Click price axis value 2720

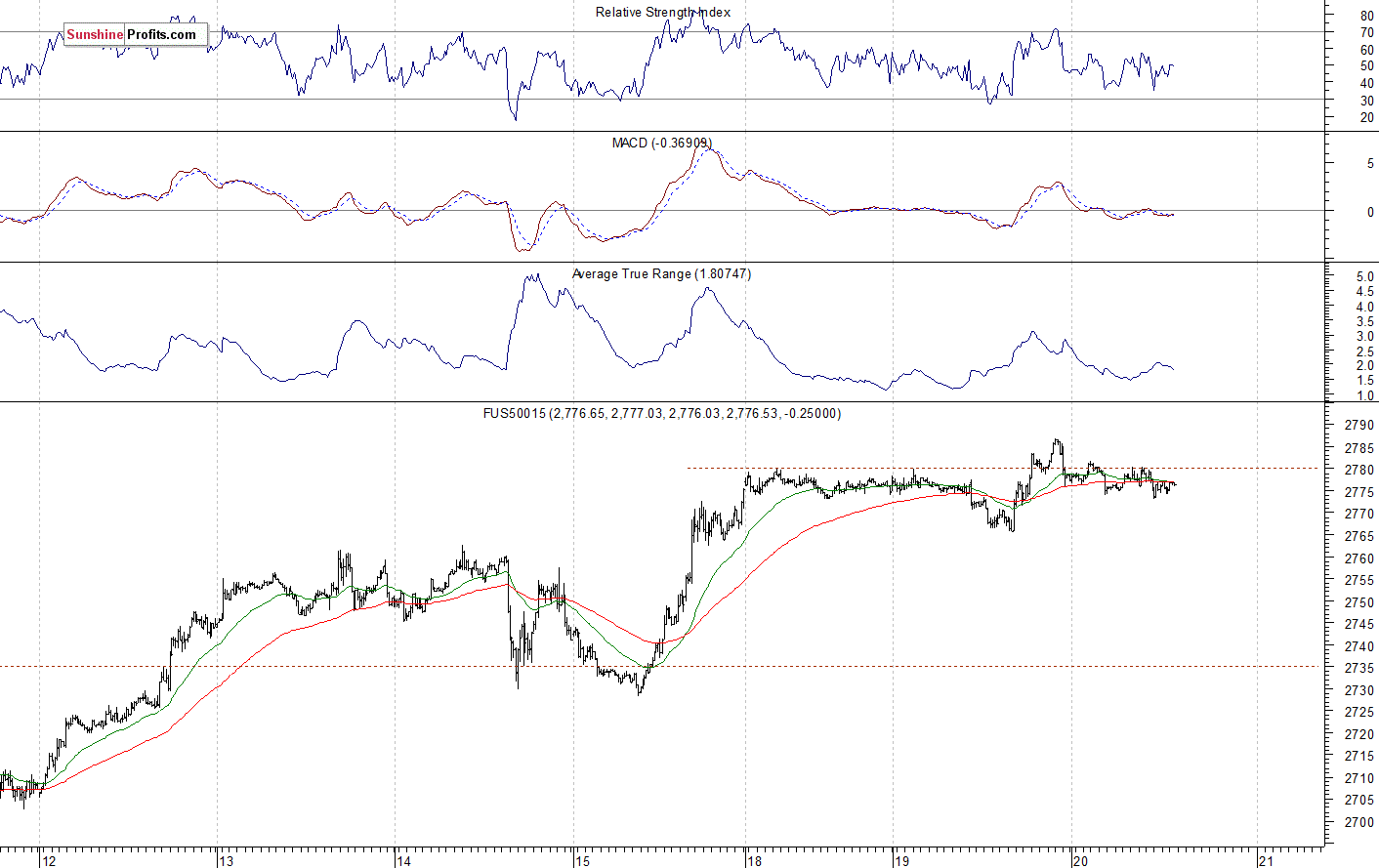tap(1359, 735)
